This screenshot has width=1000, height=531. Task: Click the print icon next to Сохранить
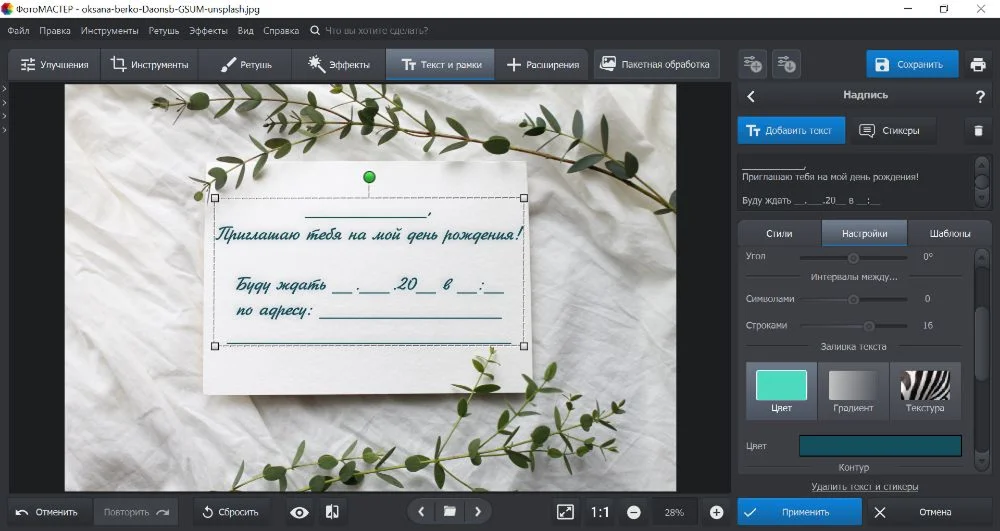[x=978, y=65]
